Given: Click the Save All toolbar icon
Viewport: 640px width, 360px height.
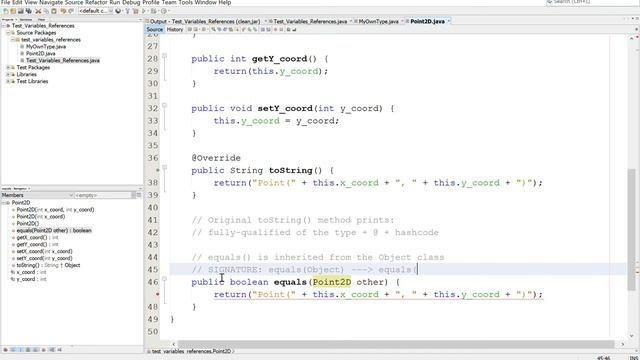Looking at the screenshot, I should pyautogui.click(x=29, y=11).
